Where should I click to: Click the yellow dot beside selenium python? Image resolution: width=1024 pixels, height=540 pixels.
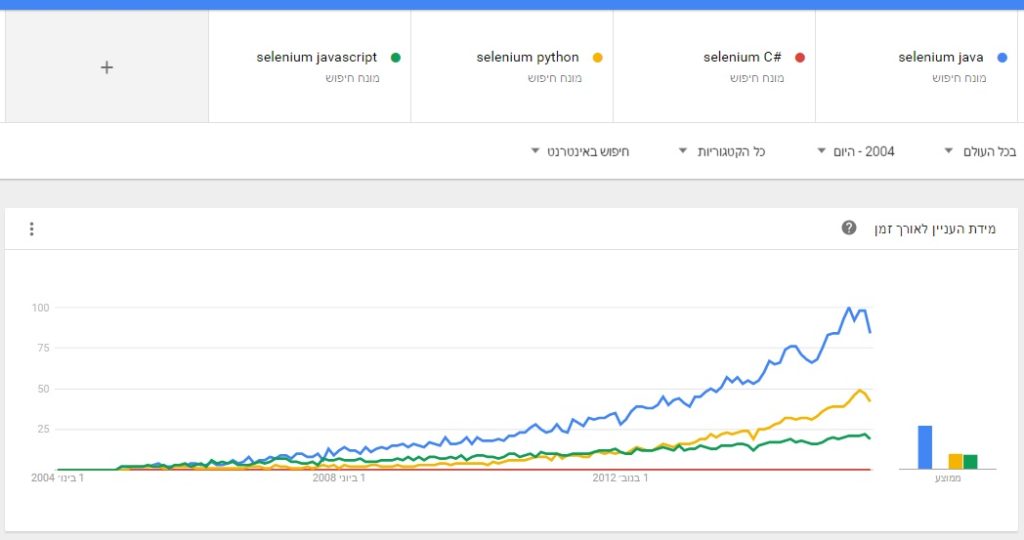tap(597, 57)
